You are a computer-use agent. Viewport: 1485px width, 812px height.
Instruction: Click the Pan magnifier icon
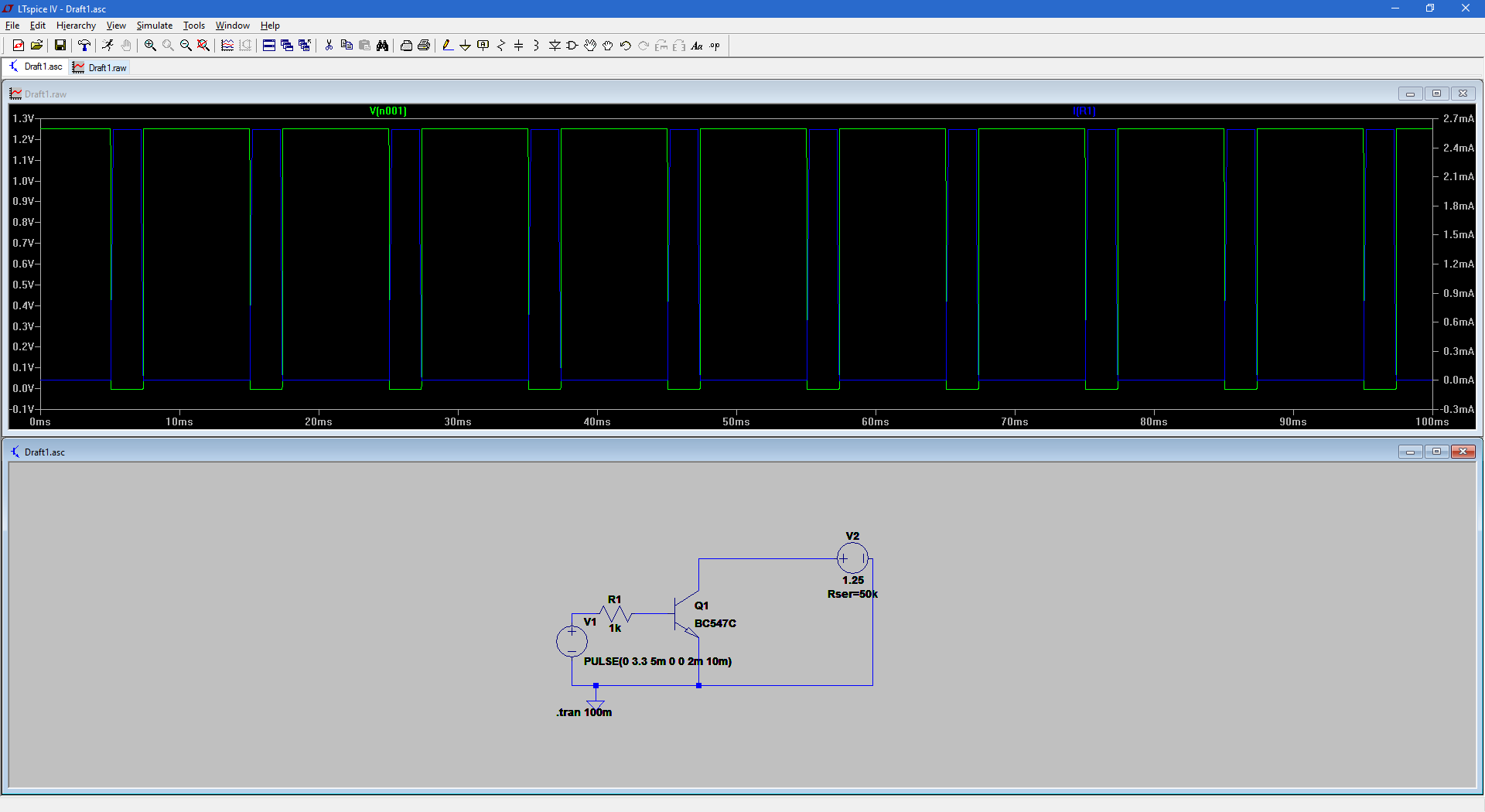(x=168, y=46)
